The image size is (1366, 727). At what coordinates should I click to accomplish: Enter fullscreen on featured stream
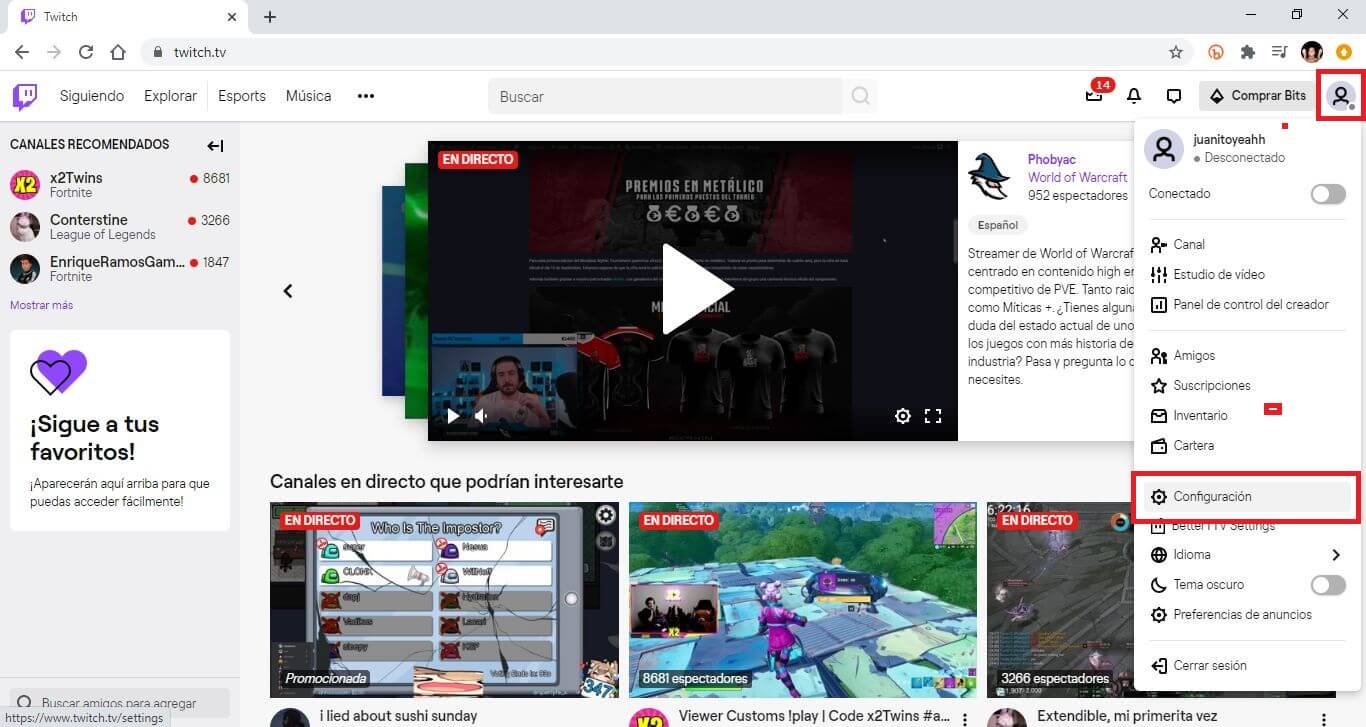tap(933, 416)
